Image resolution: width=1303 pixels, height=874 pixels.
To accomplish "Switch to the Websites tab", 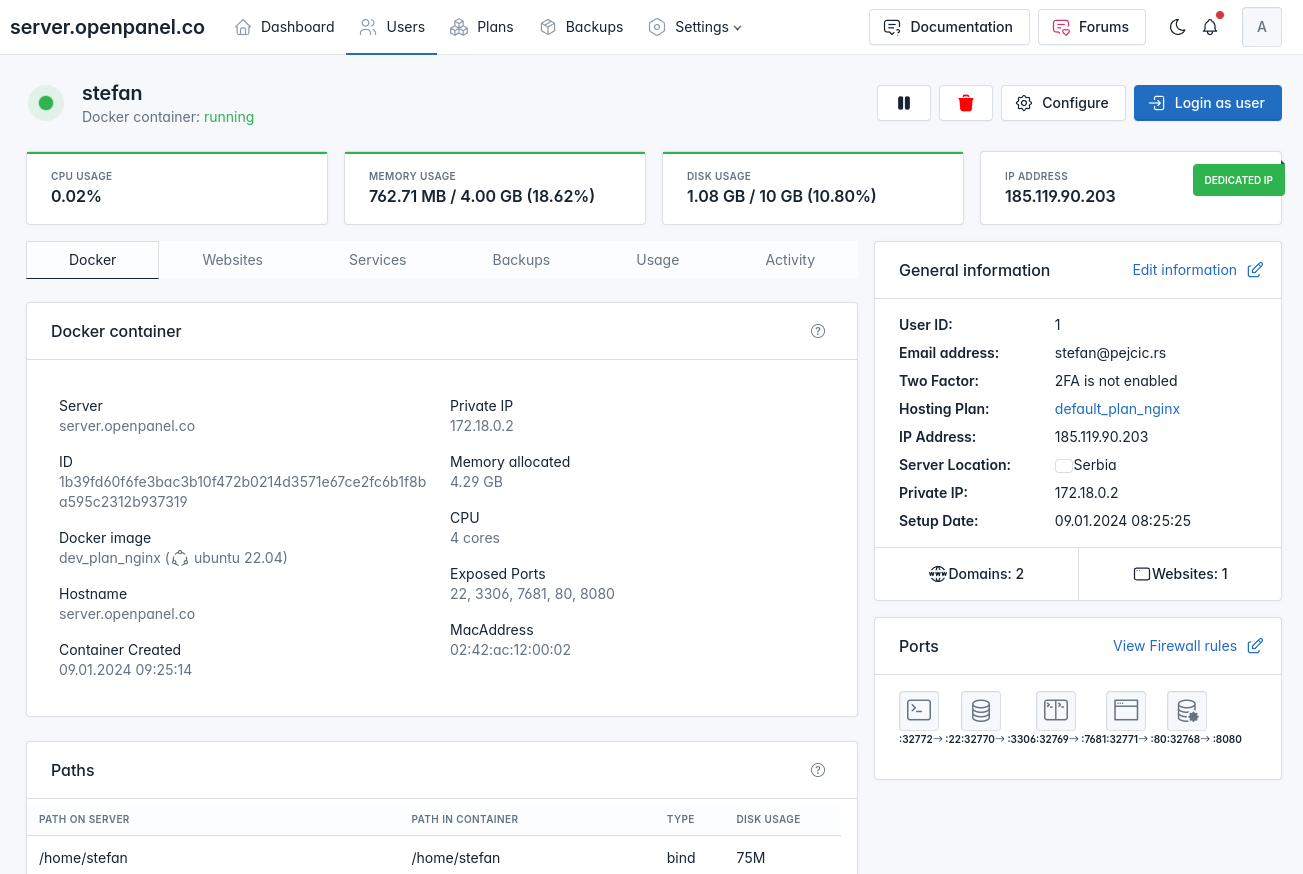I will (232, 260).
